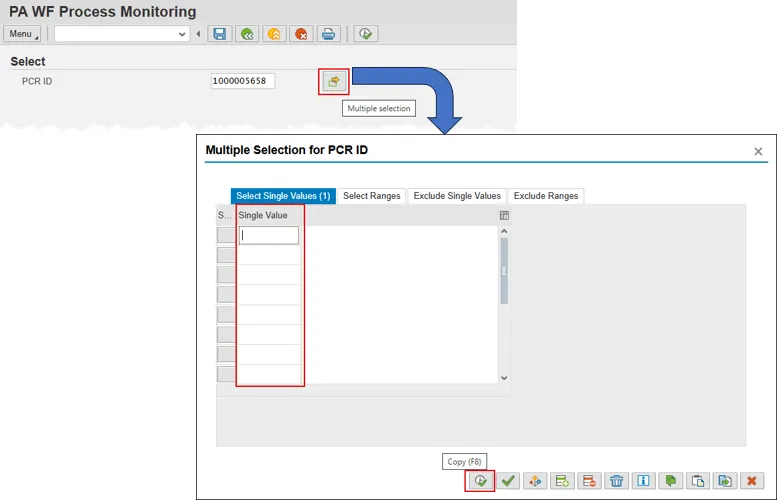The image size is (777, 500).
Task: Click the PCR ID label
Action: tap(37, 81)
